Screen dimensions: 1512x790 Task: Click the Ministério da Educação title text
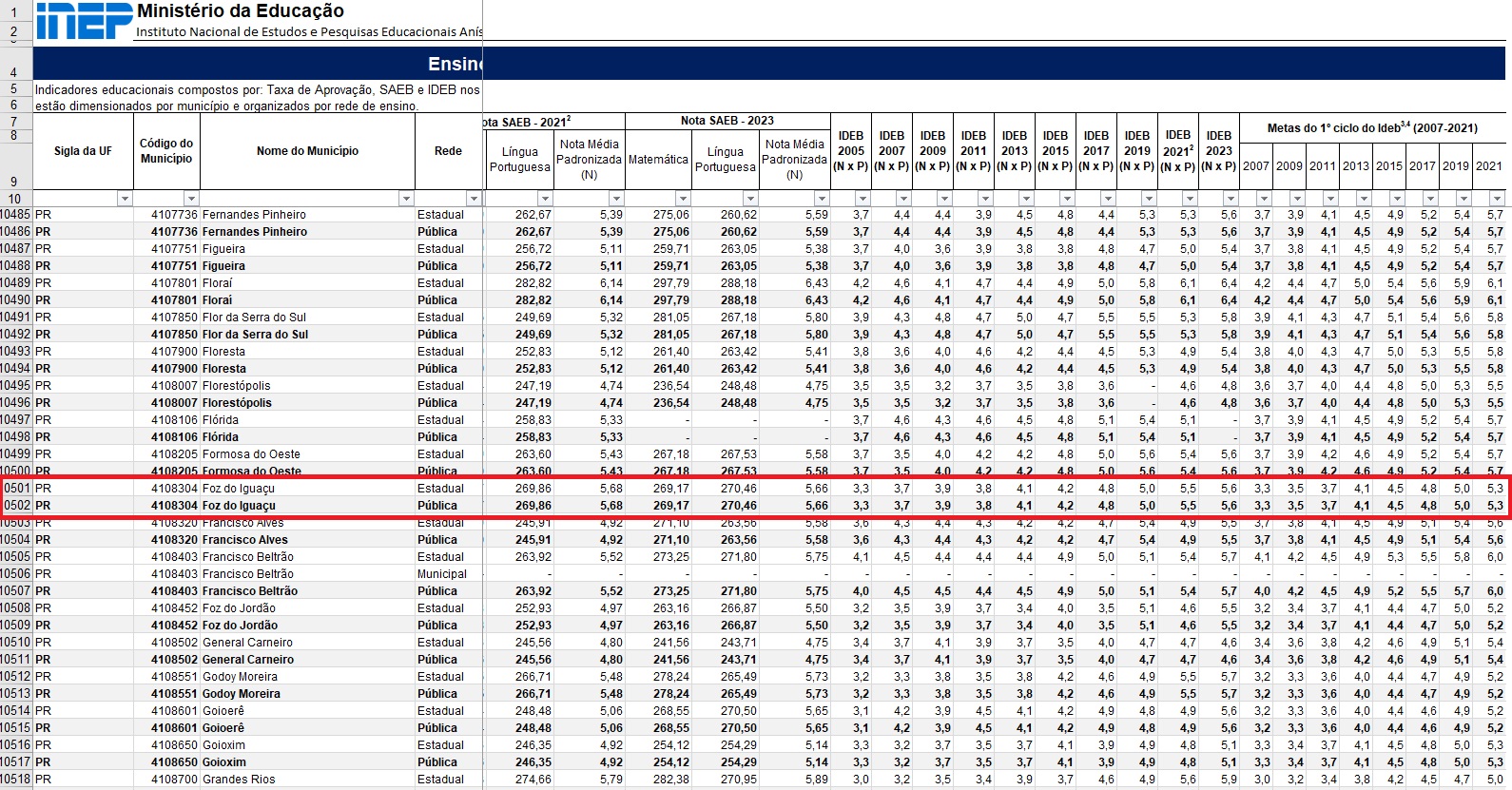pos(241,11)
